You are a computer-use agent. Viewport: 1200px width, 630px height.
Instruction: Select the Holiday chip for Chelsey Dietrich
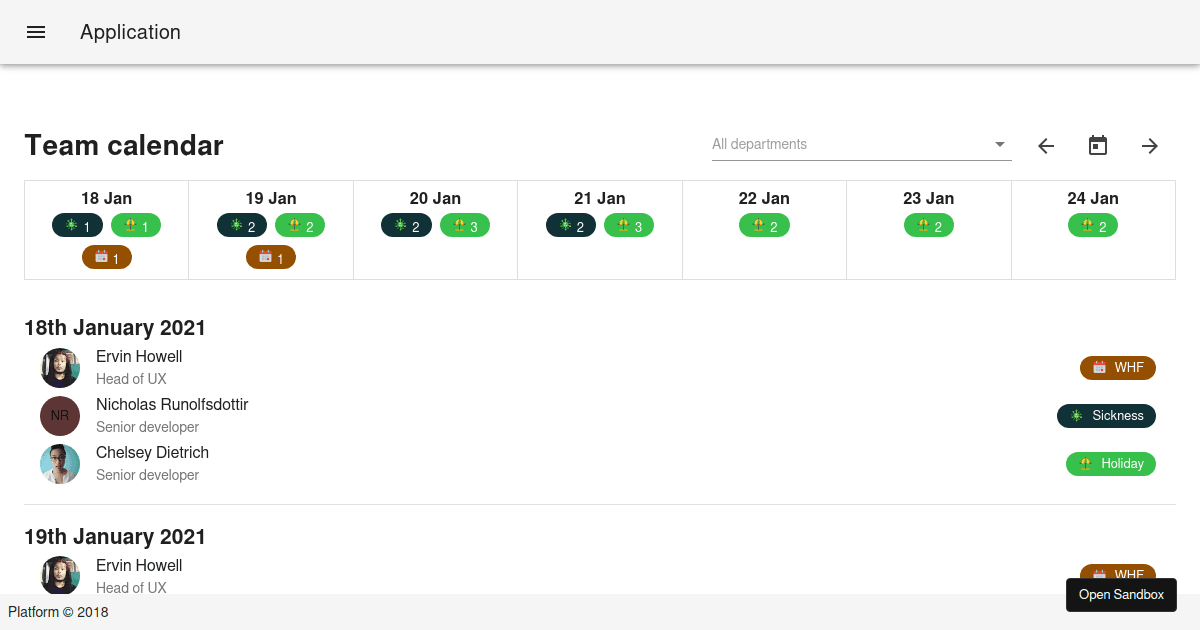click(1110, 464)
